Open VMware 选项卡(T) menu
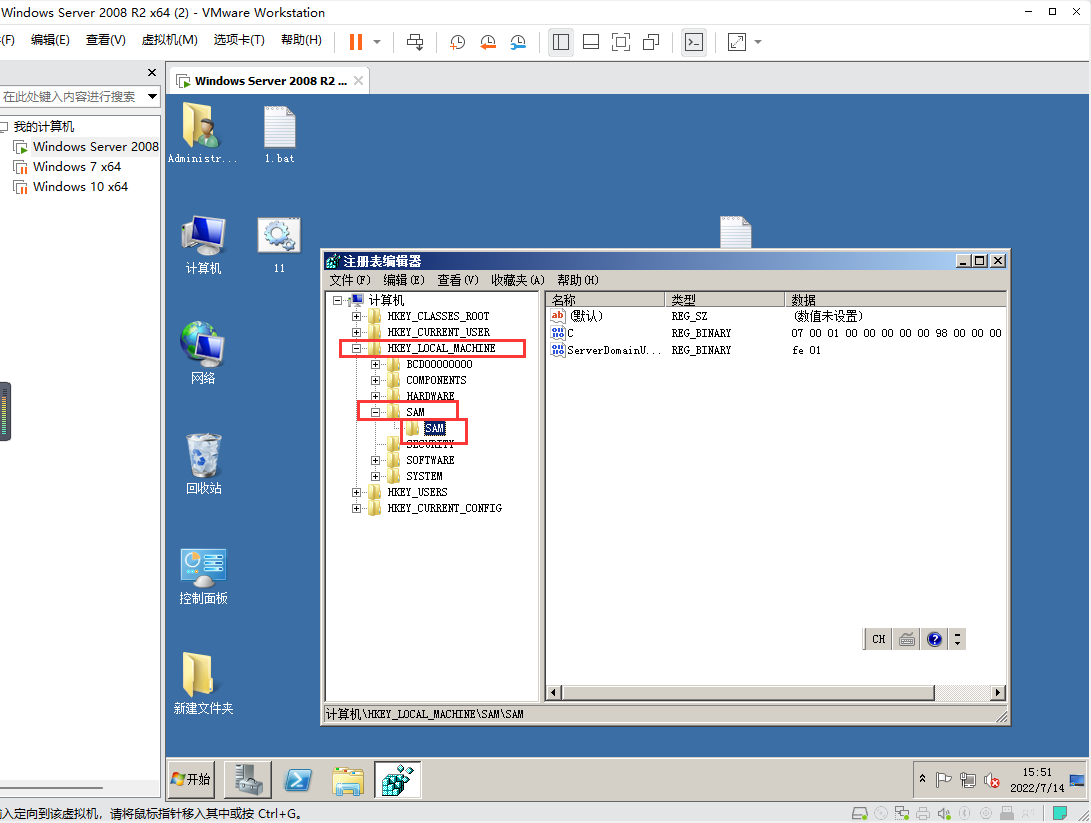The height and width of the screenshot is (823, 1091). tap(239, 40)
